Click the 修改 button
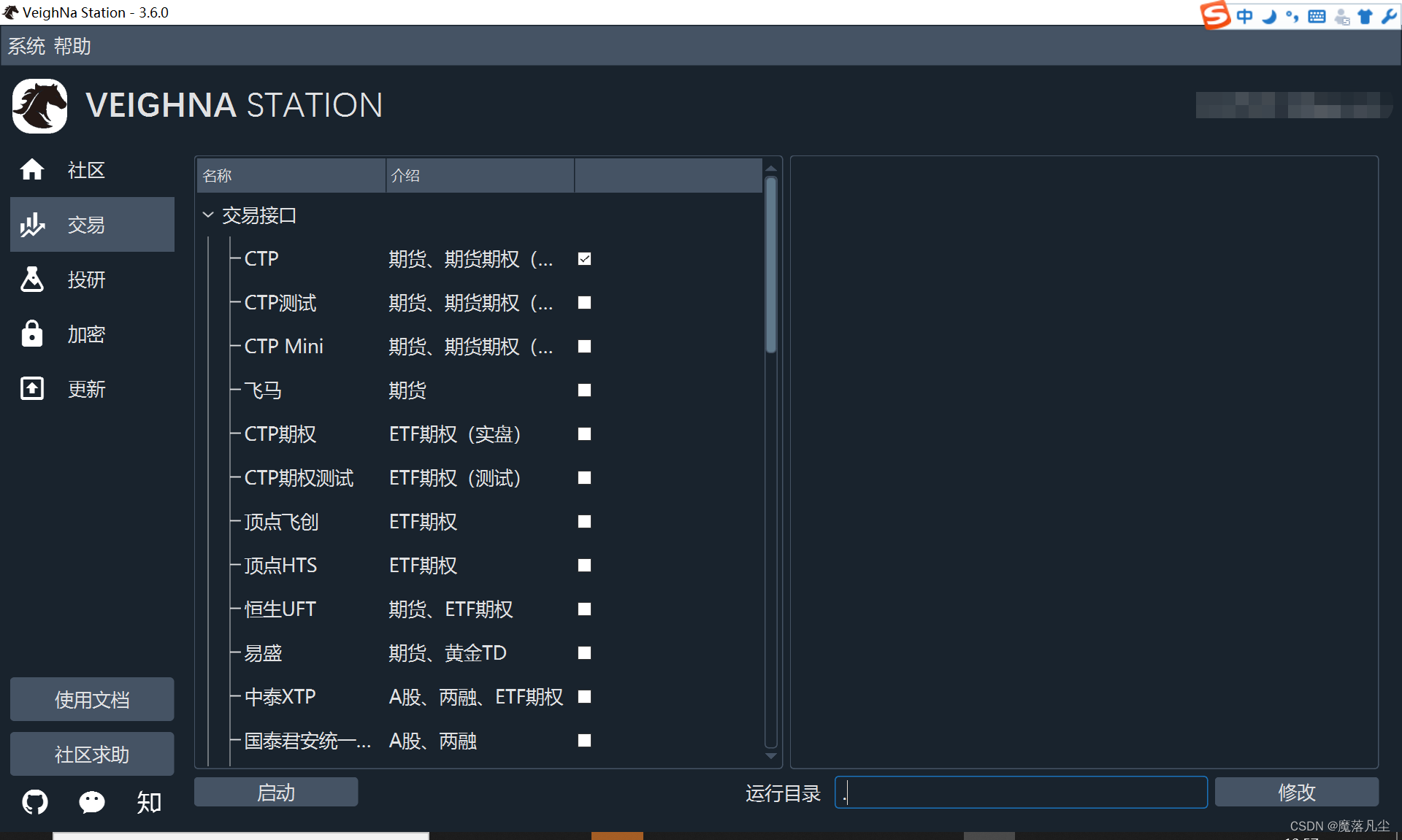Image resolution: width=1402 pixels, height=840 pixels. click(1296, 793)
